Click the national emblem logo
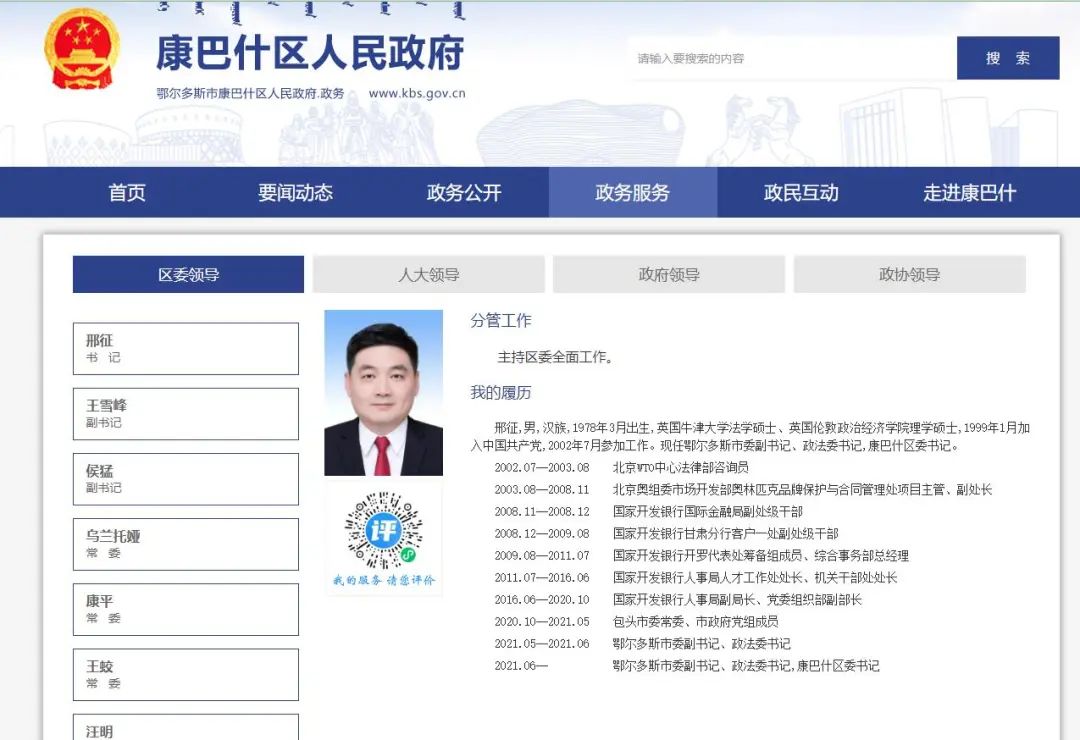Image resolution: width=1080 pixels, height=740 pixels. tap(82, 50)
